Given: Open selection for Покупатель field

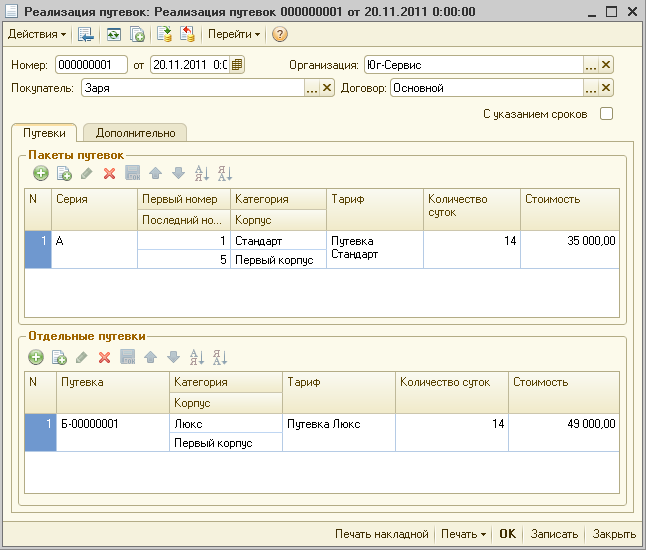Looking at the screenshot, I should coord(312,88).
